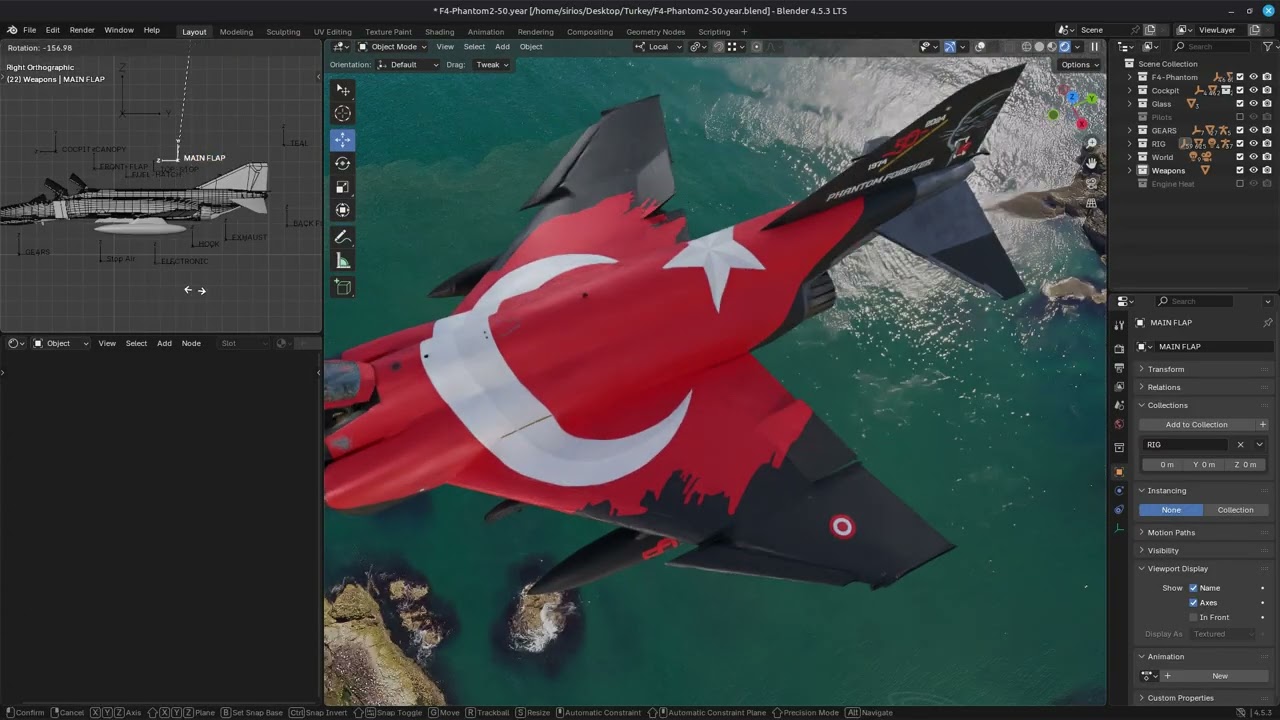Collapse the Collections panel
1280x720 pixels.
pos(1167,405)
